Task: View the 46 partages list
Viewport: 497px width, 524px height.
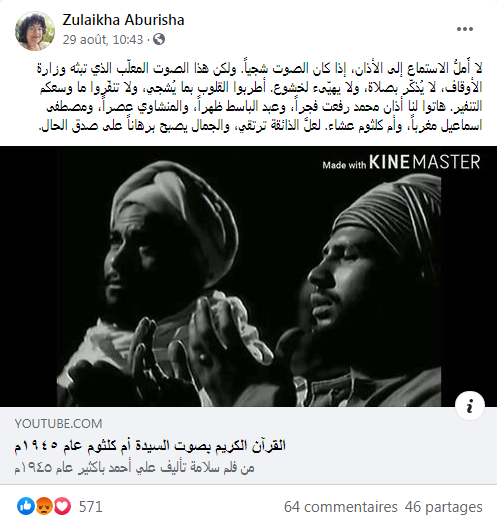Action: coord(444,507)
